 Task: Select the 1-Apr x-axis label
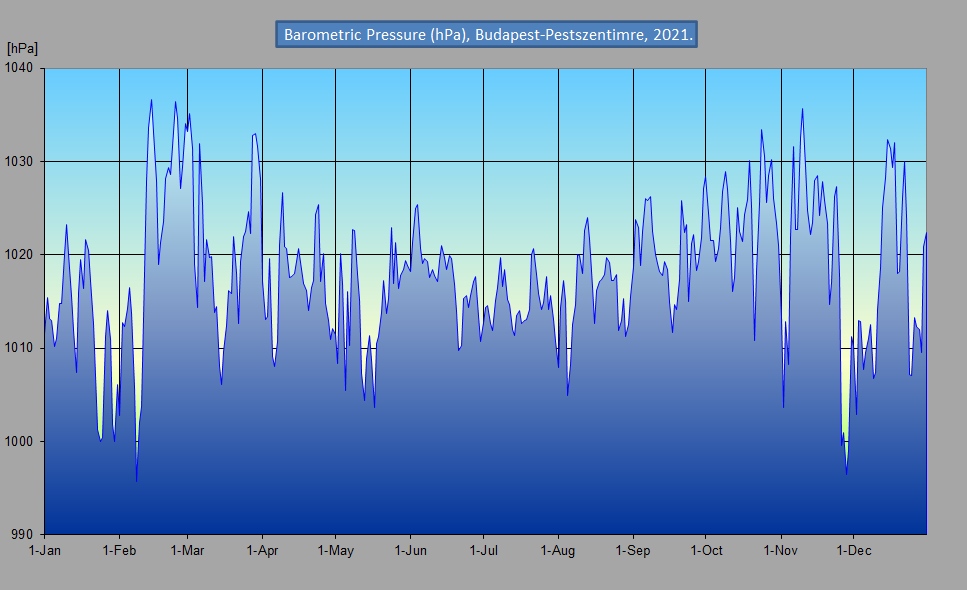[262, 550]
